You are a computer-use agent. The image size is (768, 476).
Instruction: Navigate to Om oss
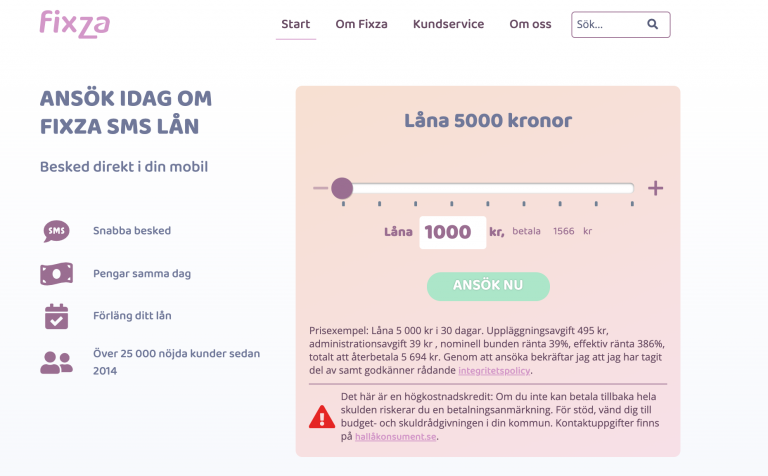530,25
